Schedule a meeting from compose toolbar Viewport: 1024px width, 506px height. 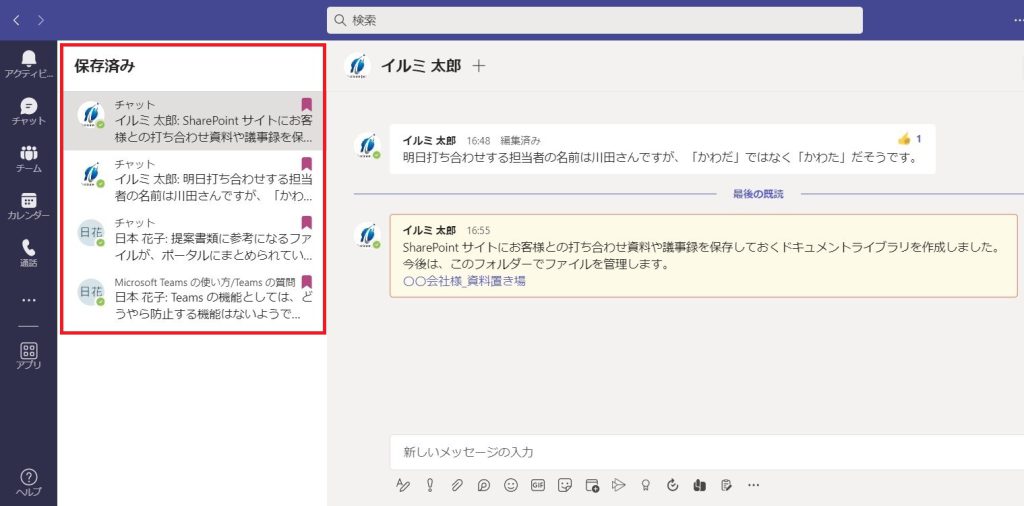click(592, 485)
